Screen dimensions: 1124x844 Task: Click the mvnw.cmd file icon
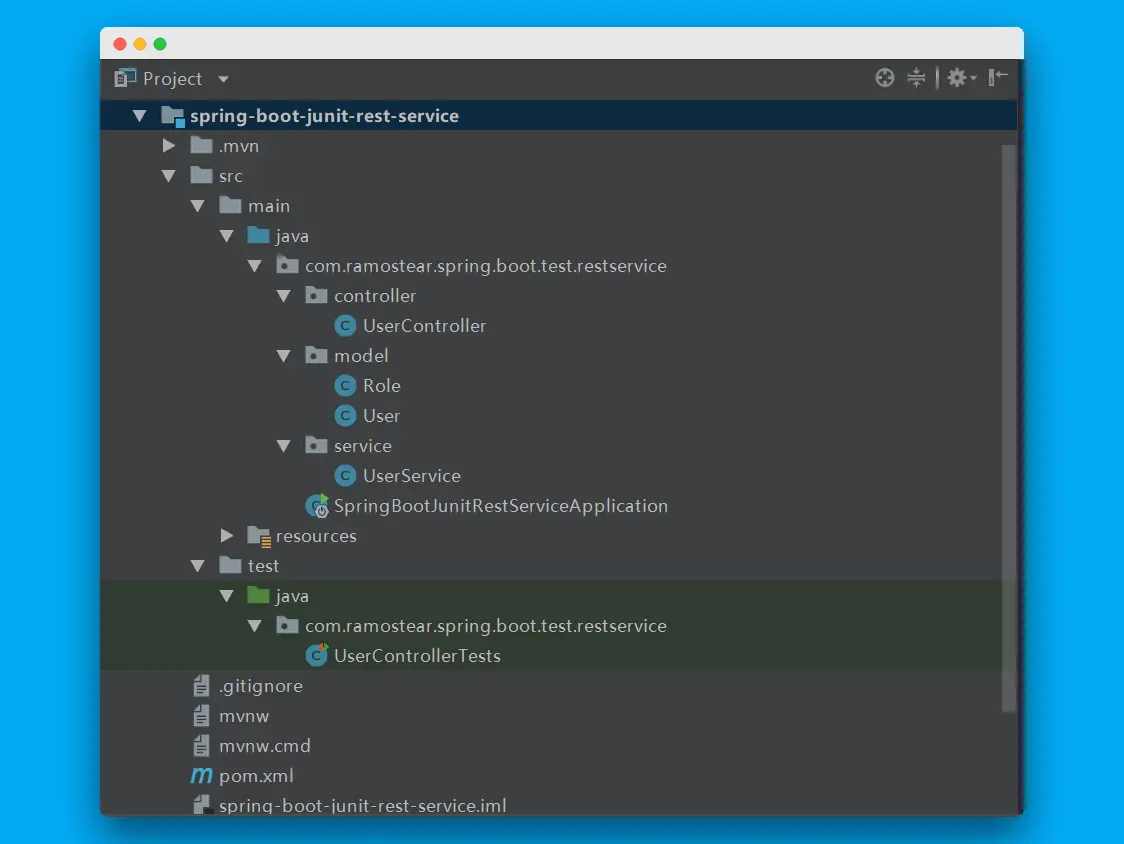click(x=201, y=746)
